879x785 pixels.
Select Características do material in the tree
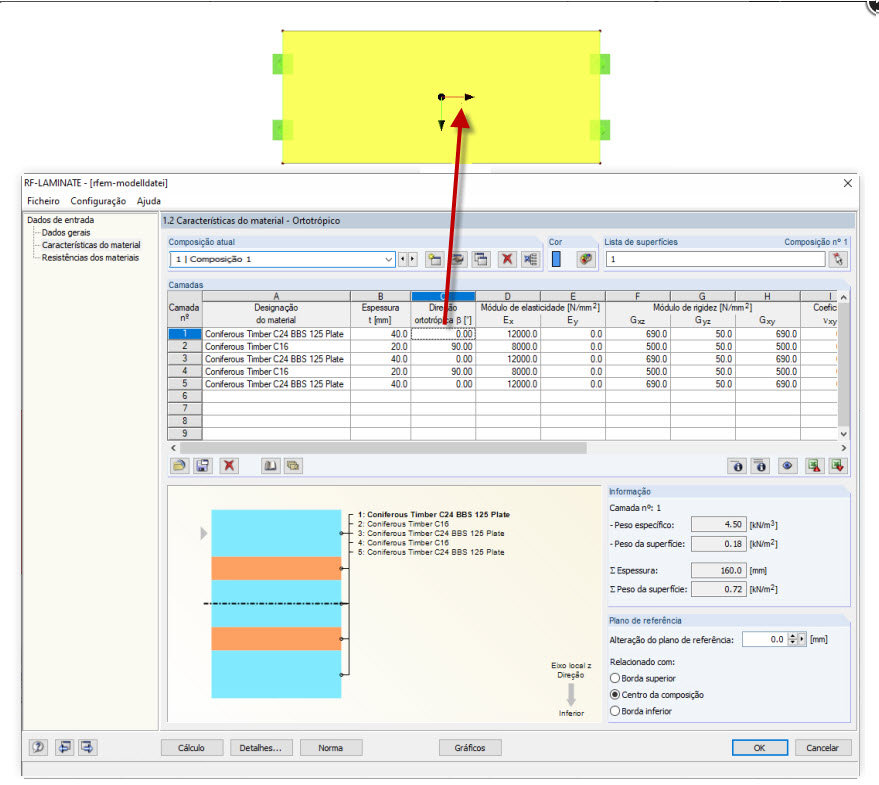click(91, 245)
